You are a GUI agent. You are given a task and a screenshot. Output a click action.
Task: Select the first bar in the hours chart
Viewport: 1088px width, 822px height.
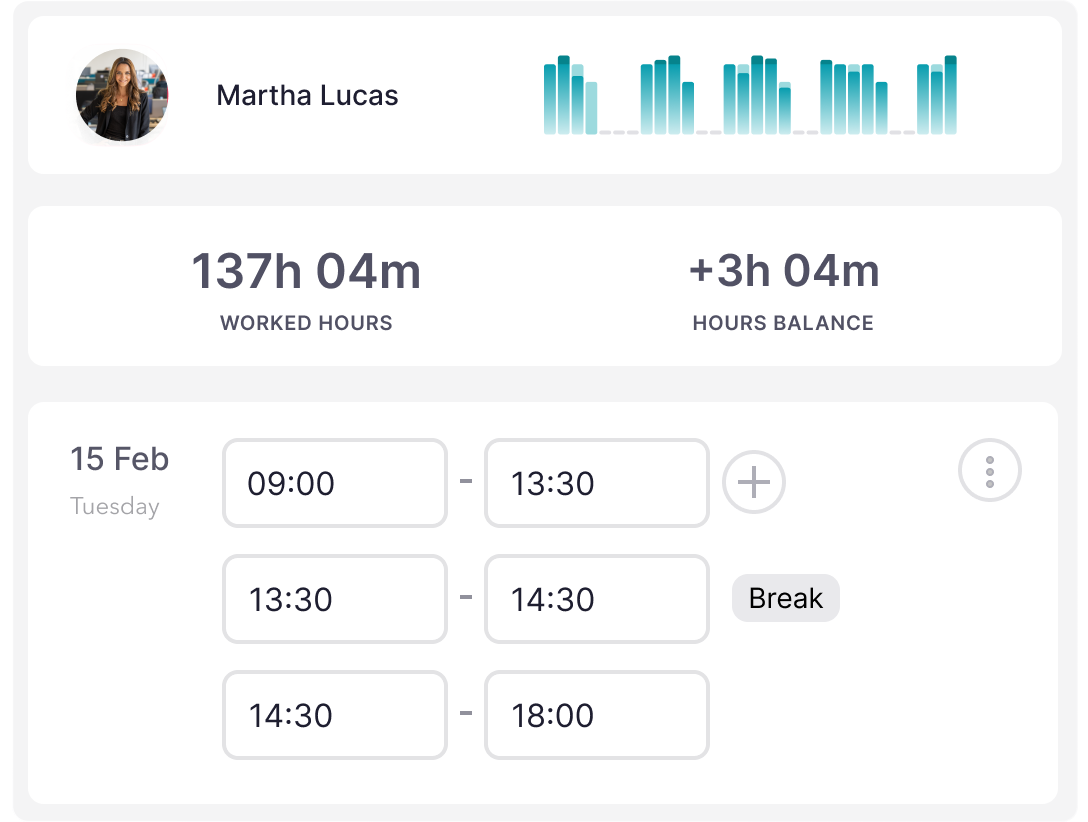click(x=550, y=99)
